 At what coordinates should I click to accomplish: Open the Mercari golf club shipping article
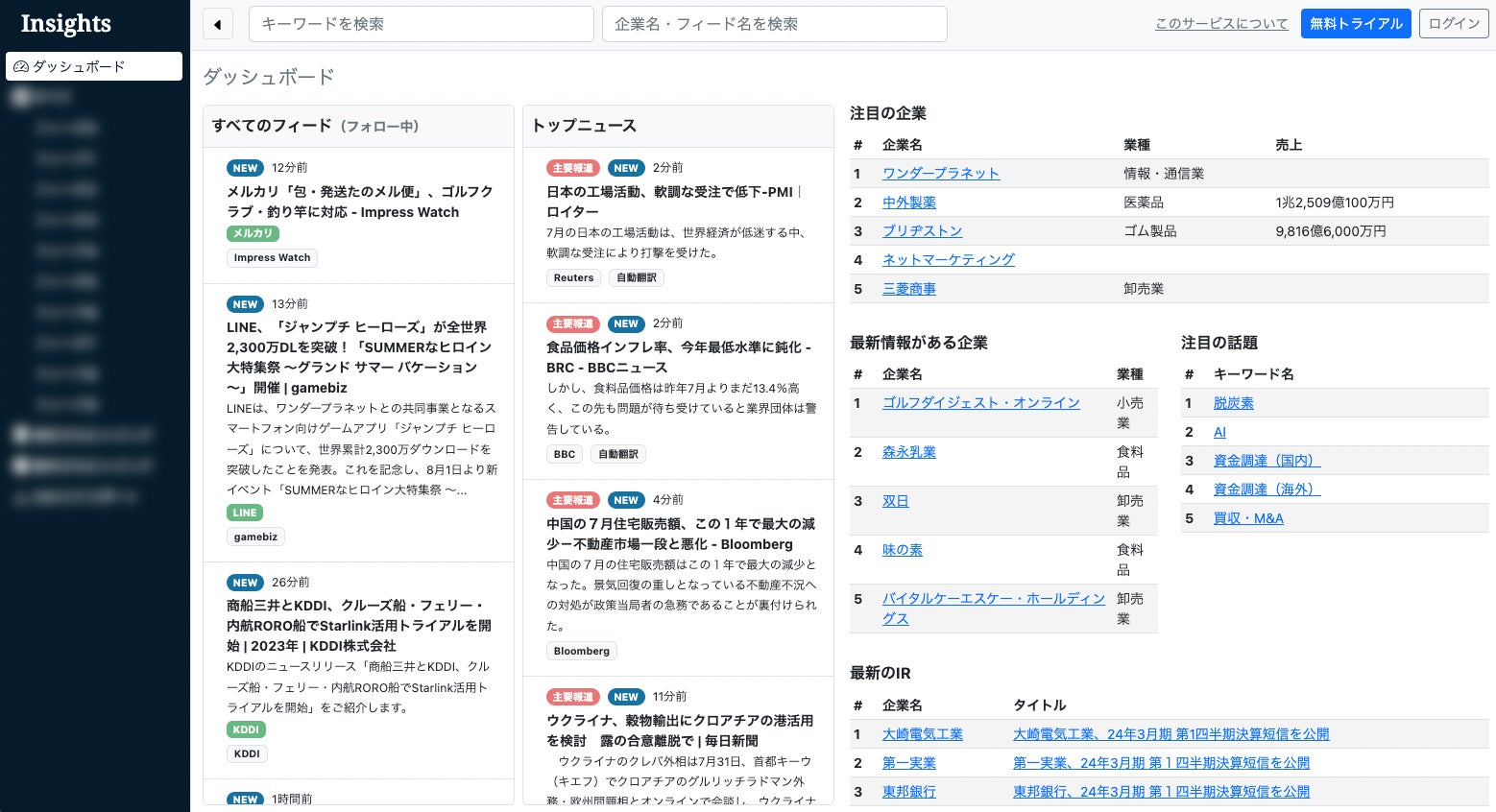click(359, 202)
